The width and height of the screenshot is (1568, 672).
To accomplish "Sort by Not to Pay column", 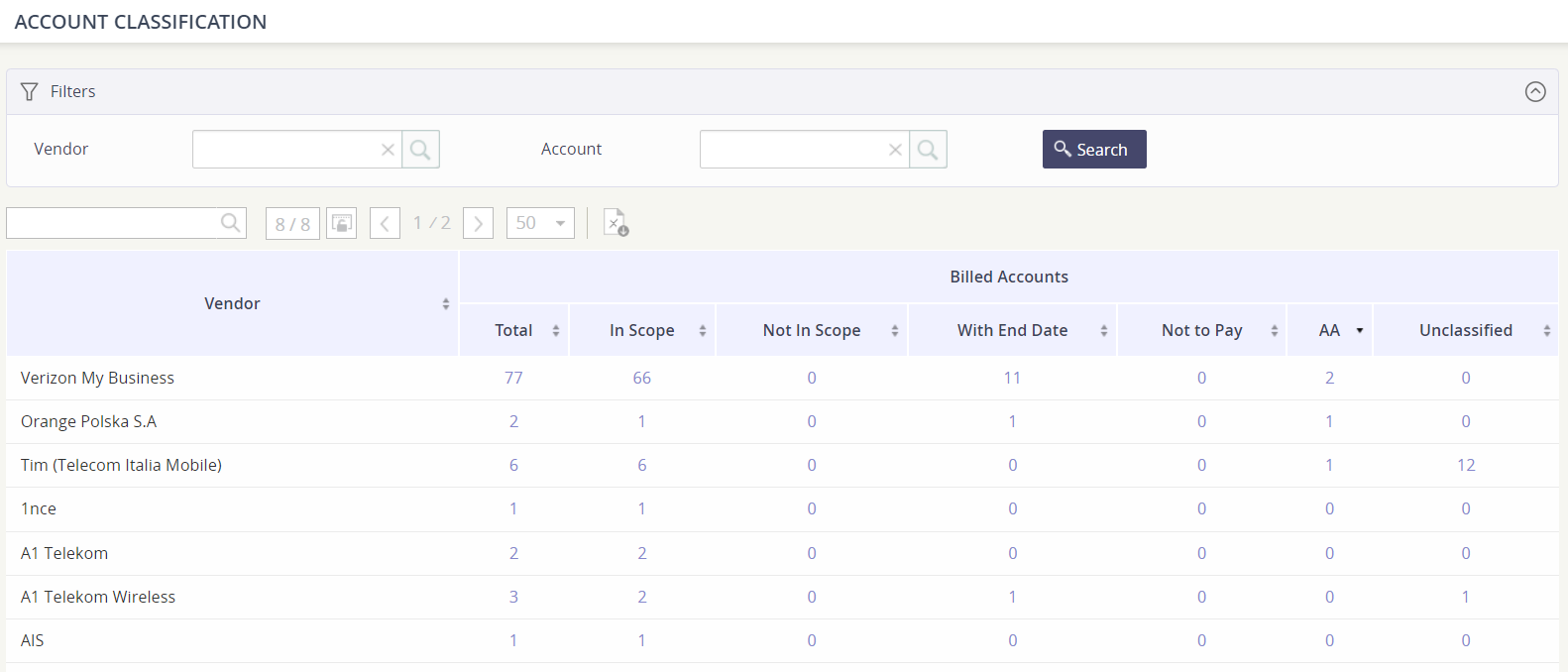I will (x=1275, y=331).
